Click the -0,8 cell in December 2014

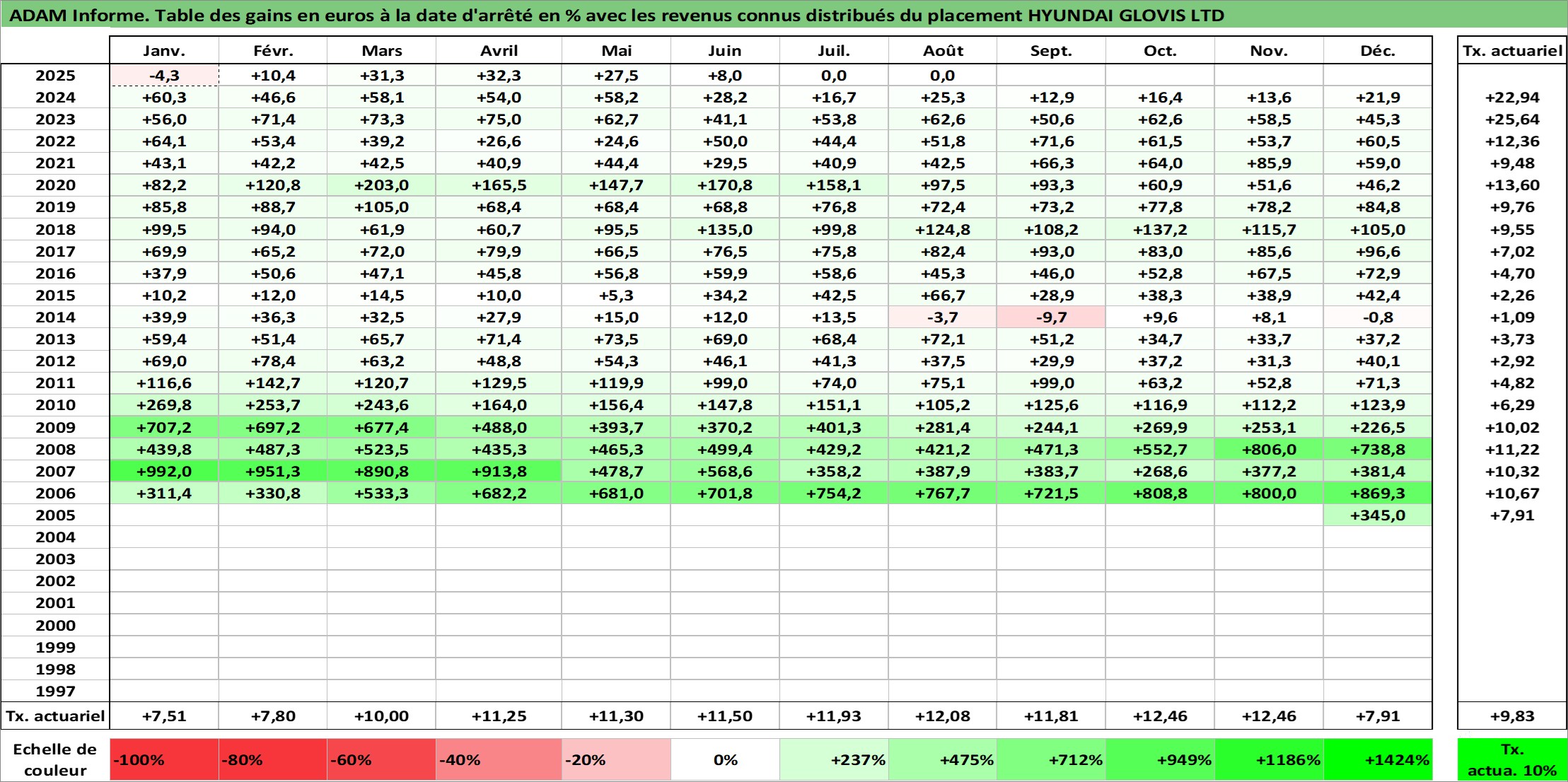coord(1378,317)
